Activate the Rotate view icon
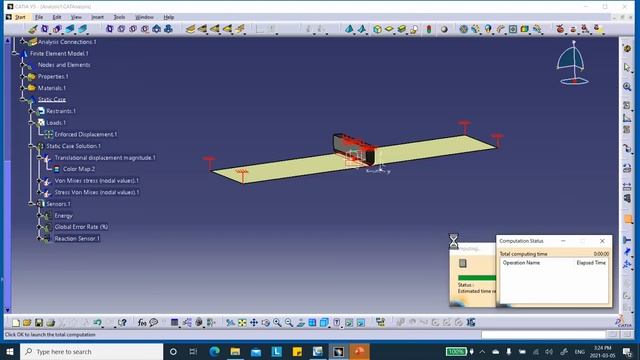This screenshot has width=640, height=360. click(x=266, y=323)
